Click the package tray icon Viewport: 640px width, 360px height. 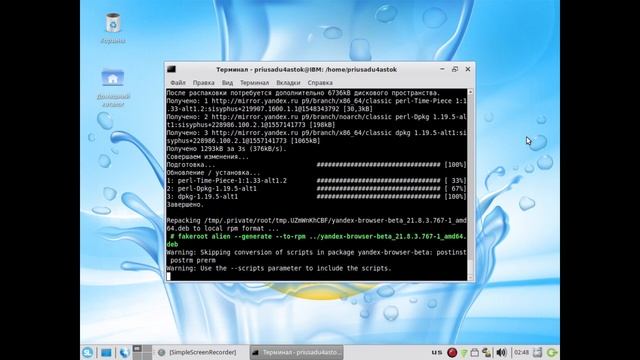[475, 352]
